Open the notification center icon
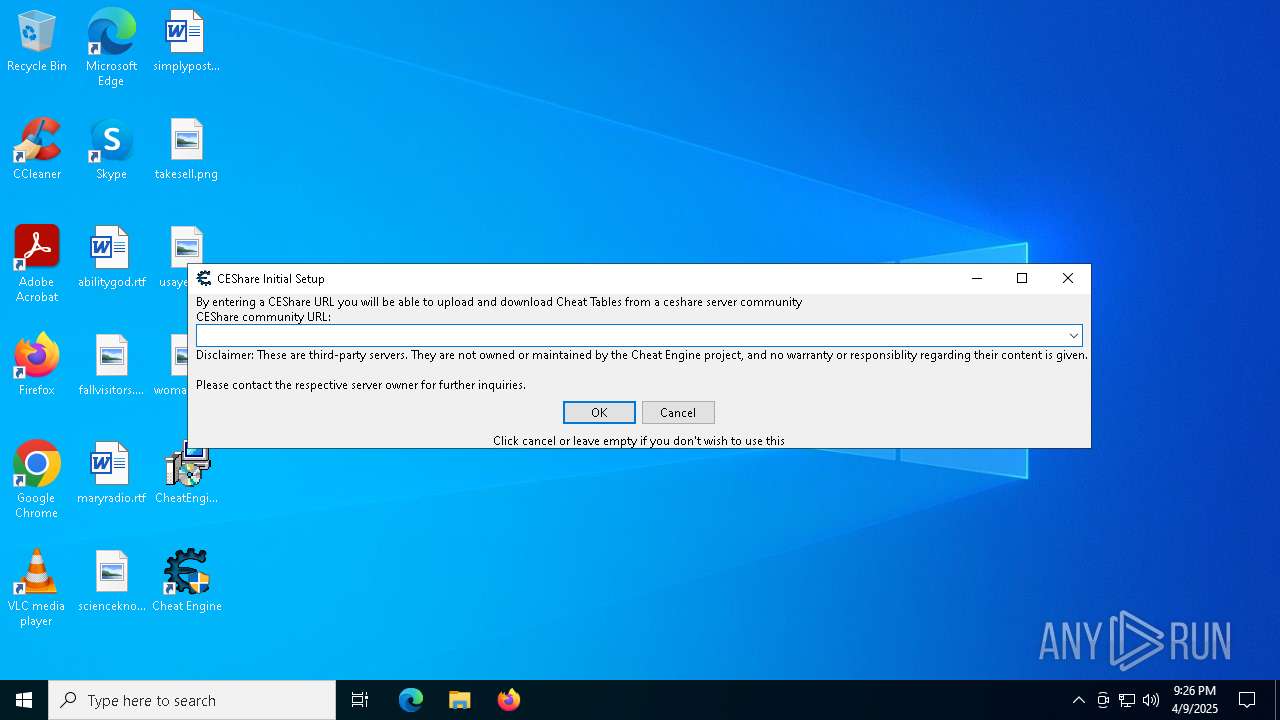 coord(1247,700)
